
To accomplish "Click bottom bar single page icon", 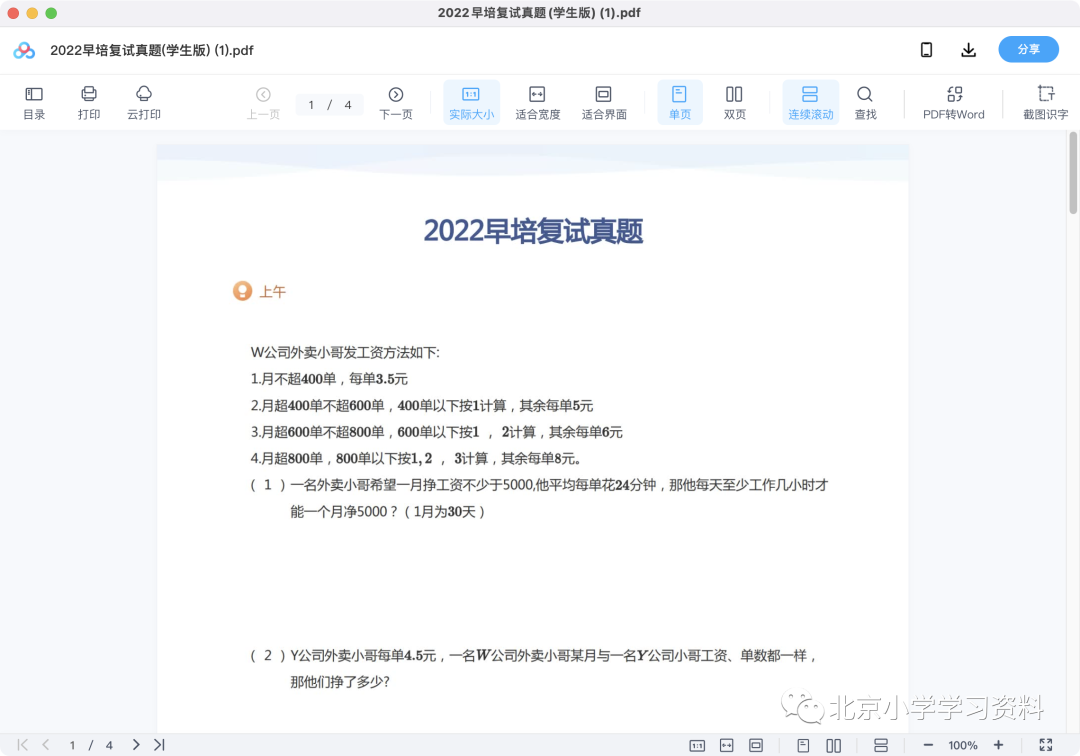I will click(x=802, y=745).
